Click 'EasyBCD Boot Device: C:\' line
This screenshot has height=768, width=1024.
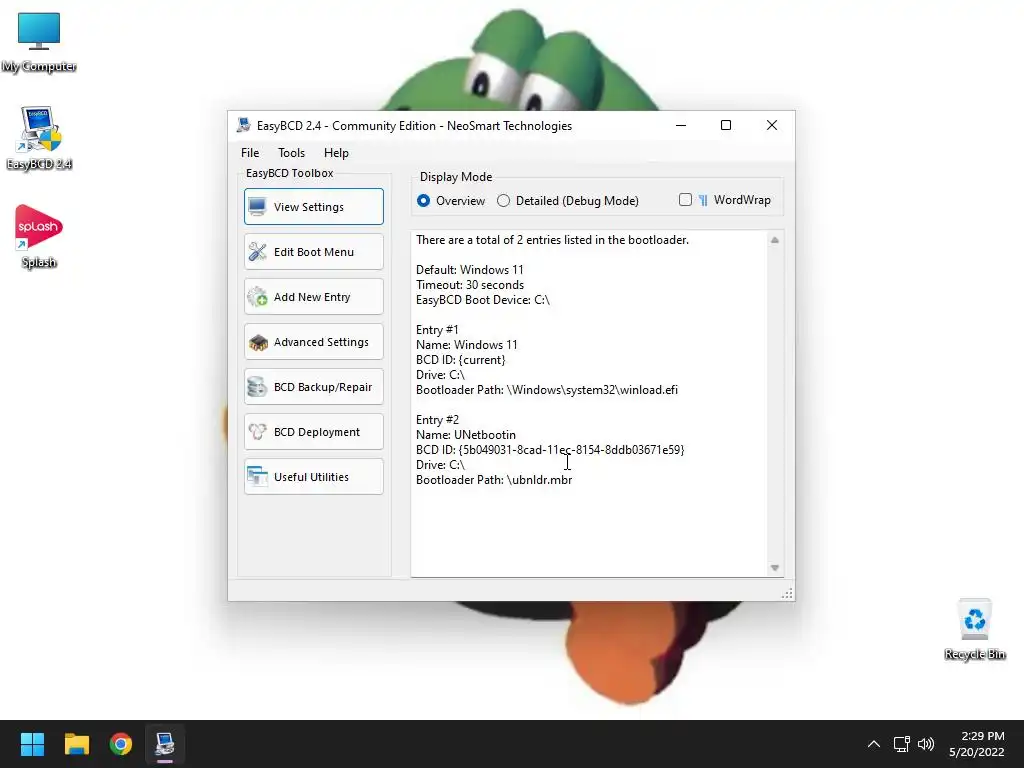pos(483,300)
